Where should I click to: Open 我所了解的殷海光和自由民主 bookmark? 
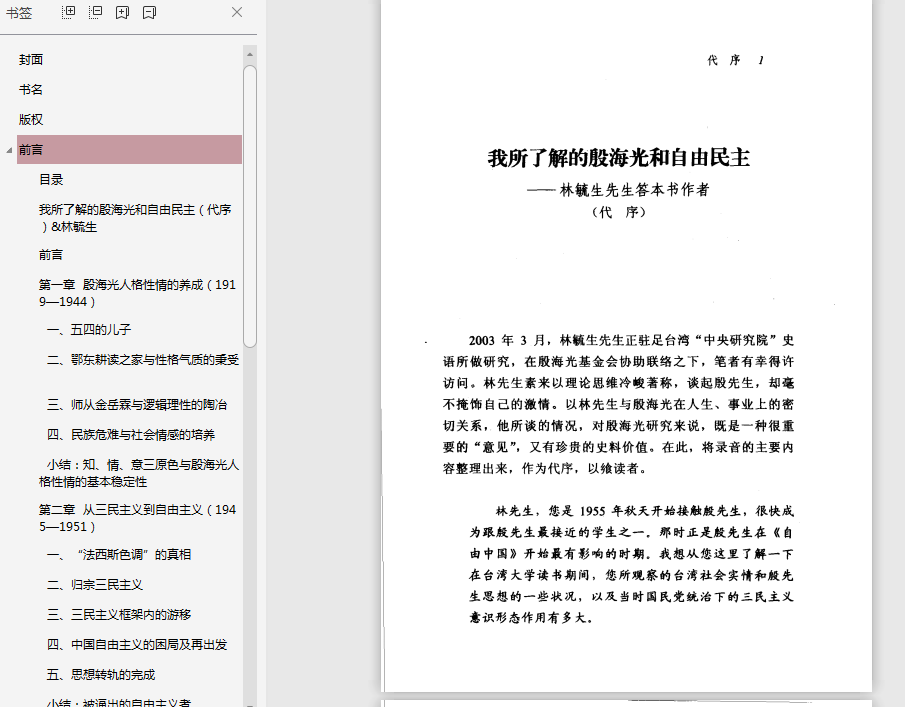pos(135,218)
